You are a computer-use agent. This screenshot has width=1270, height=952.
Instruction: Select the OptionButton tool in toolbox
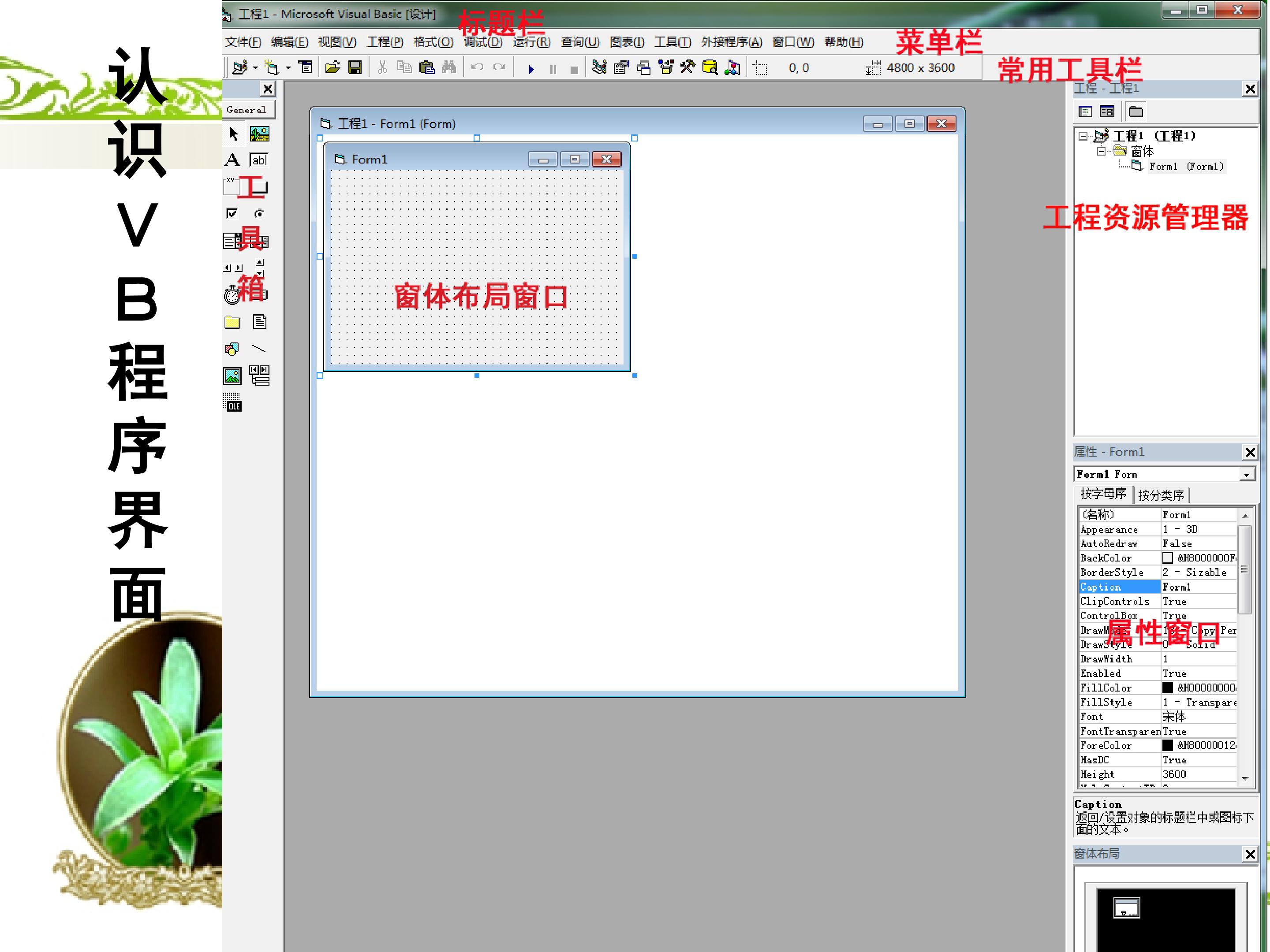tap(259, 214)
